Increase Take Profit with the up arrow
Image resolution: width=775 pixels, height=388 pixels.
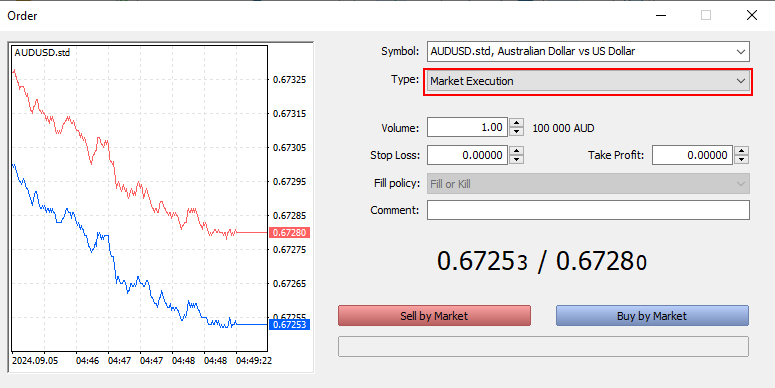coord(741,151)
